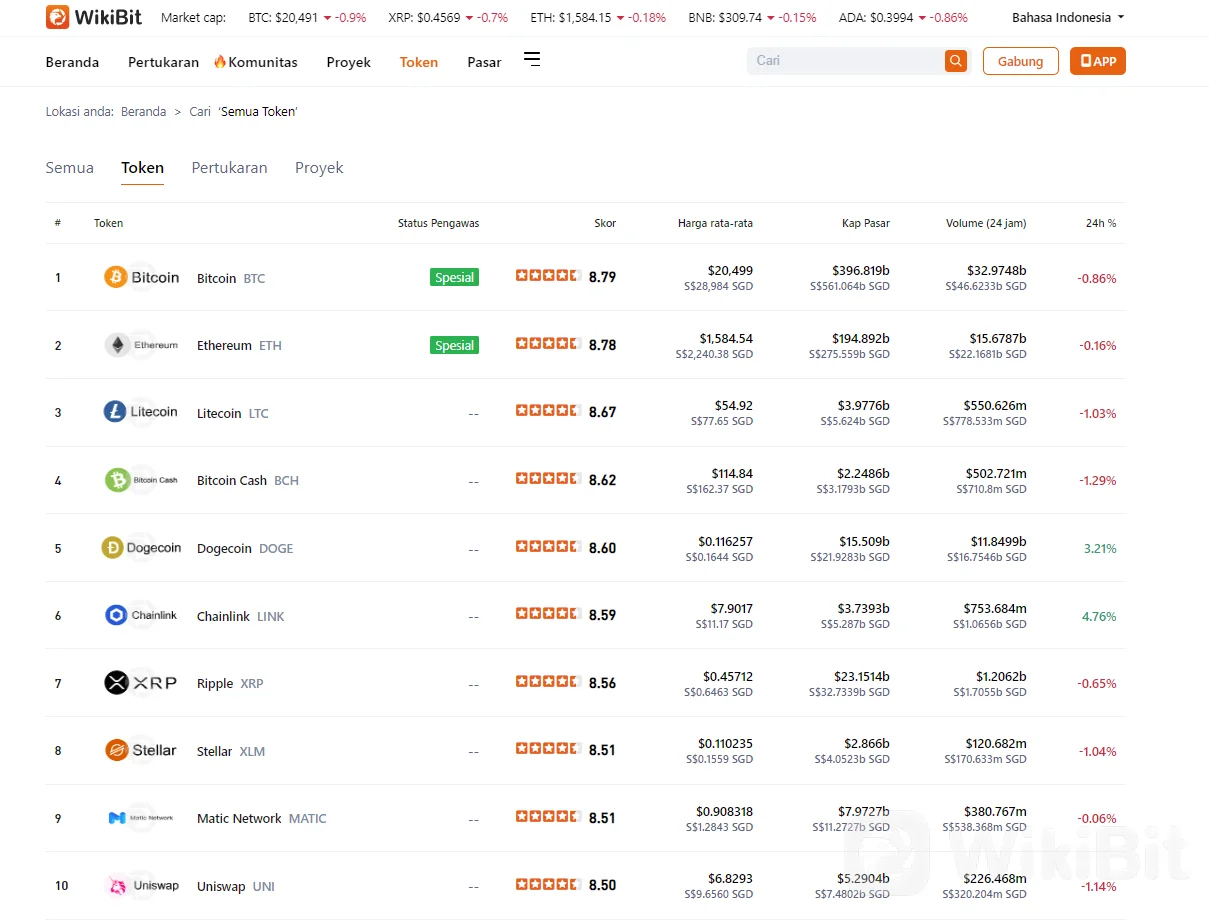Open the Uniswap UNI token name link
This screenshot has height=921, width=1209.
click(236, 886)
